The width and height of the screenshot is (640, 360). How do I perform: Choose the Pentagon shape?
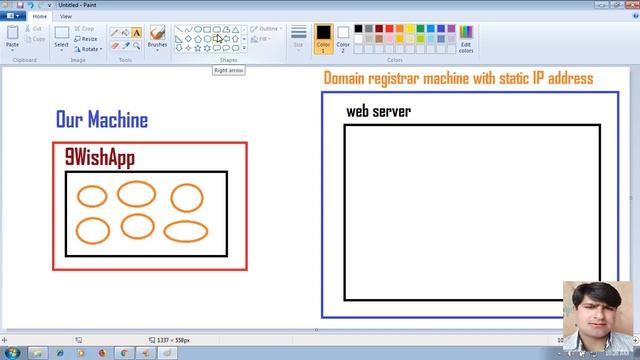[x=198, y=39]
